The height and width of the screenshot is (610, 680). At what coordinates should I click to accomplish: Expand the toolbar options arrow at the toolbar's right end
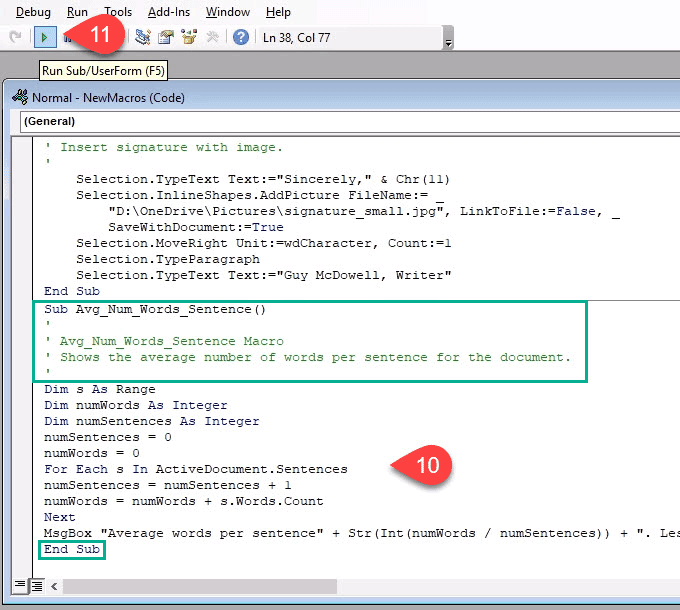tap(448, 38)
